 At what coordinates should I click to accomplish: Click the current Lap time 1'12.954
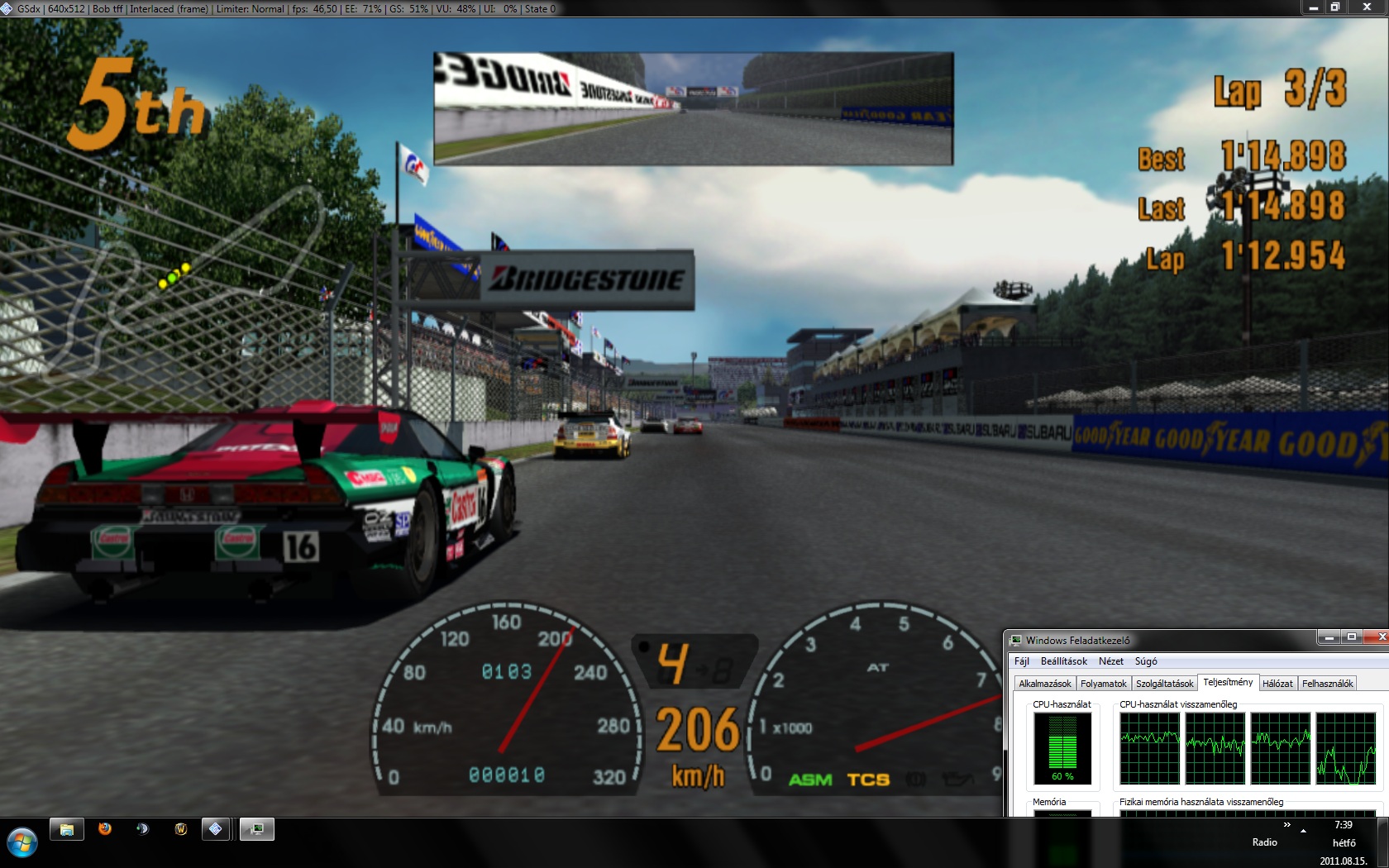1284,255
